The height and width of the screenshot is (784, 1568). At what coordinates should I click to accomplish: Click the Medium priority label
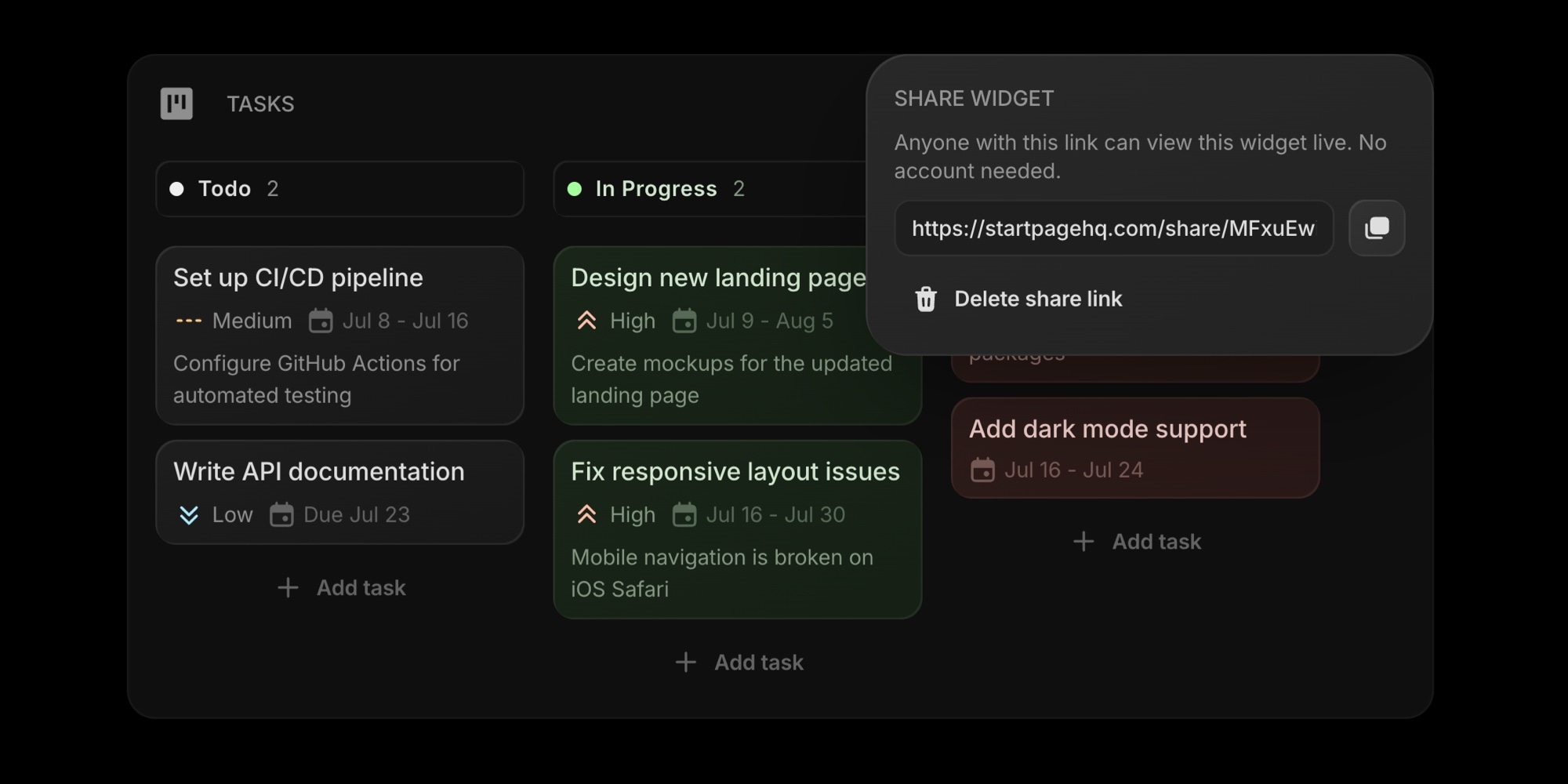click(x=252, y=321)
